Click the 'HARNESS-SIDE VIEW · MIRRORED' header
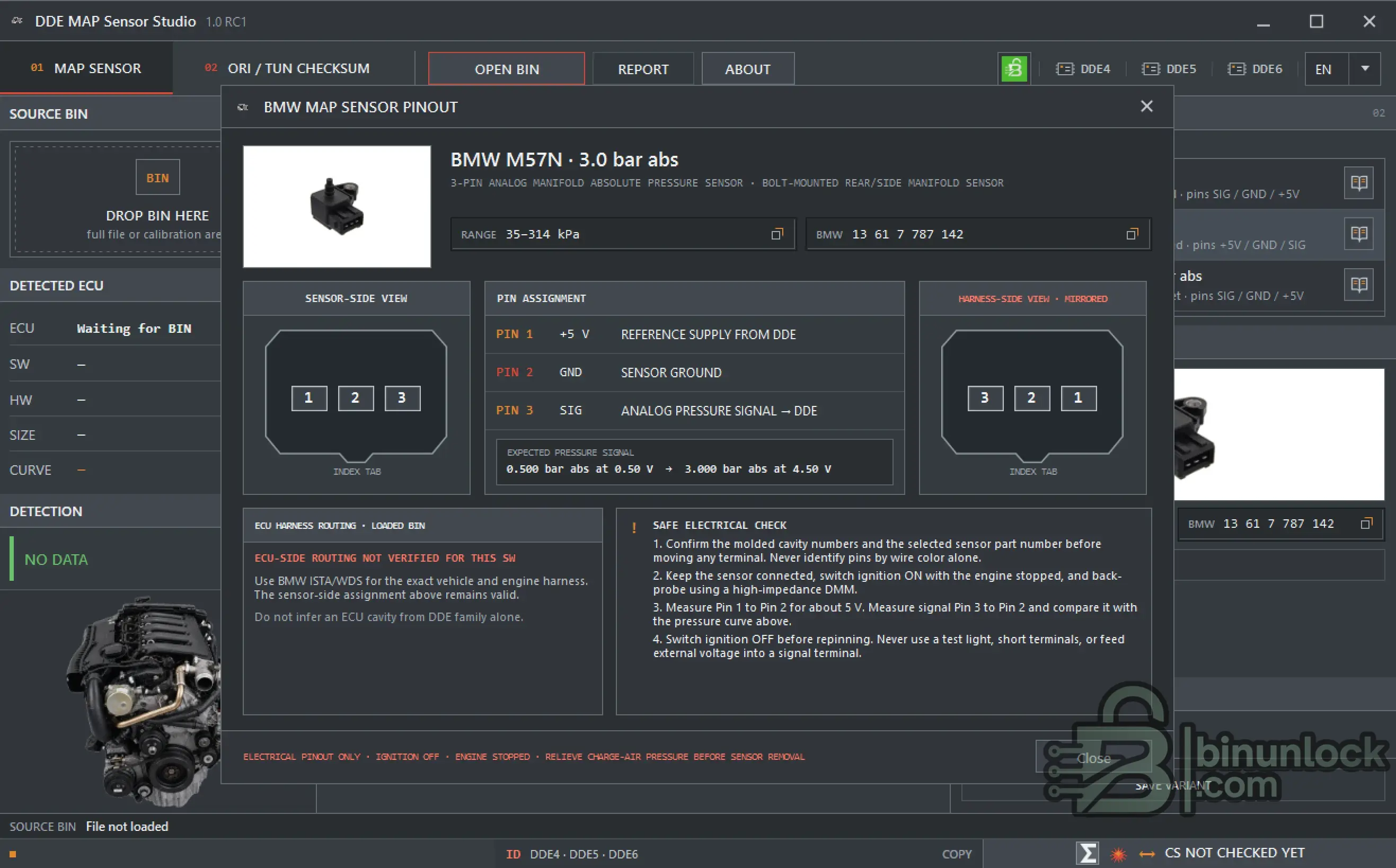 tap(1032, 298)
